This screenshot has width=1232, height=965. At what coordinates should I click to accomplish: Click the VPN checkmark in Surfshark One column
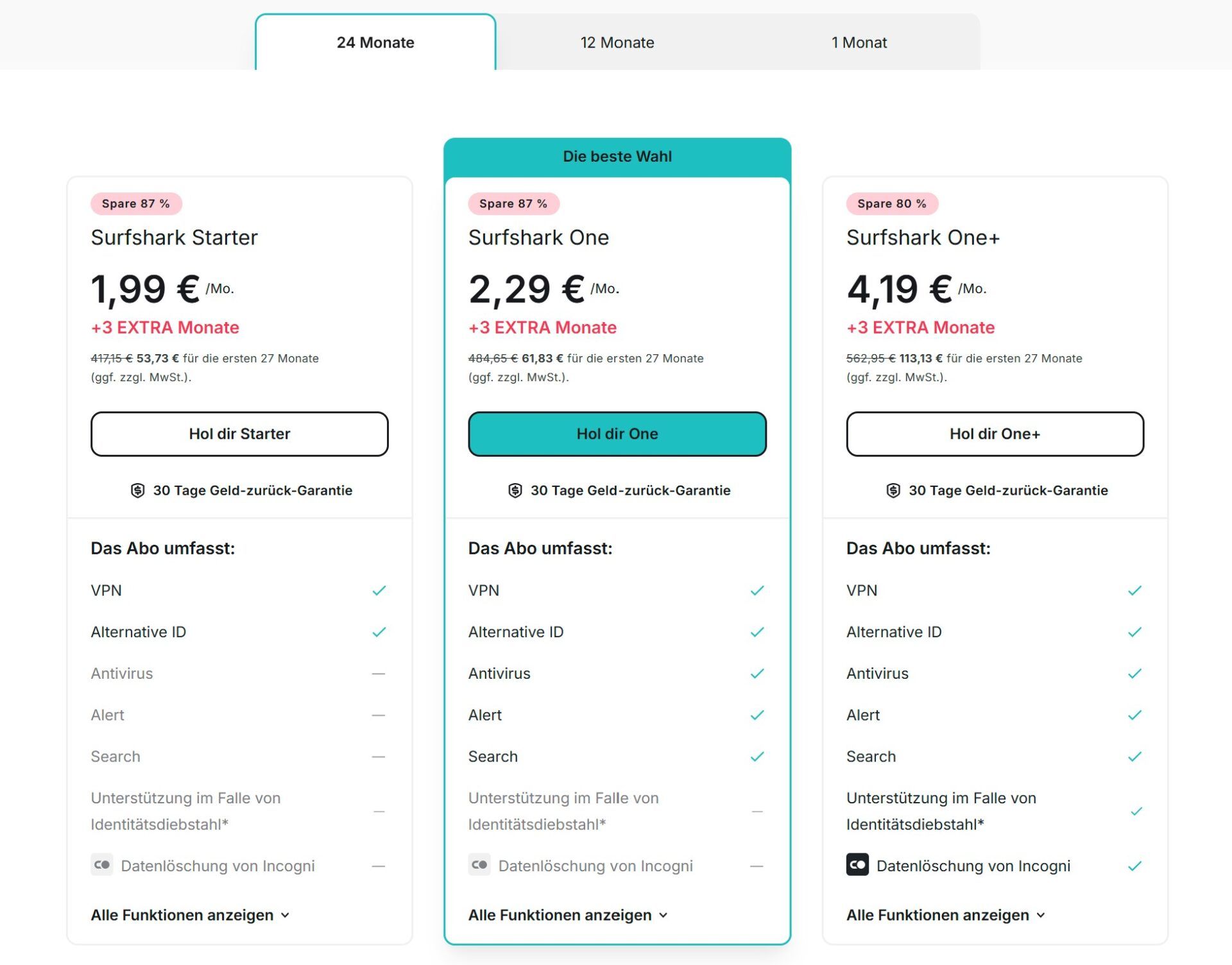click(x=757, y=590)
